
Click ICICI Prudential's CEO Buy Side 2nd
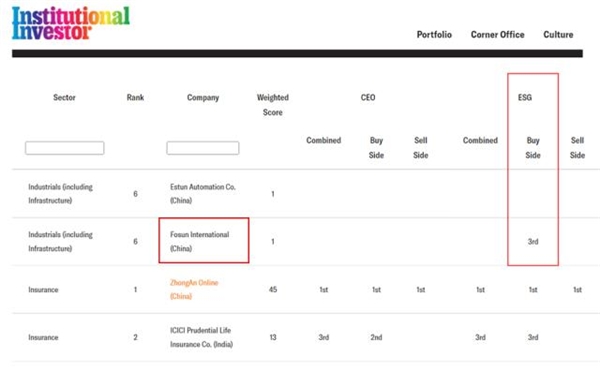point(376,337)
